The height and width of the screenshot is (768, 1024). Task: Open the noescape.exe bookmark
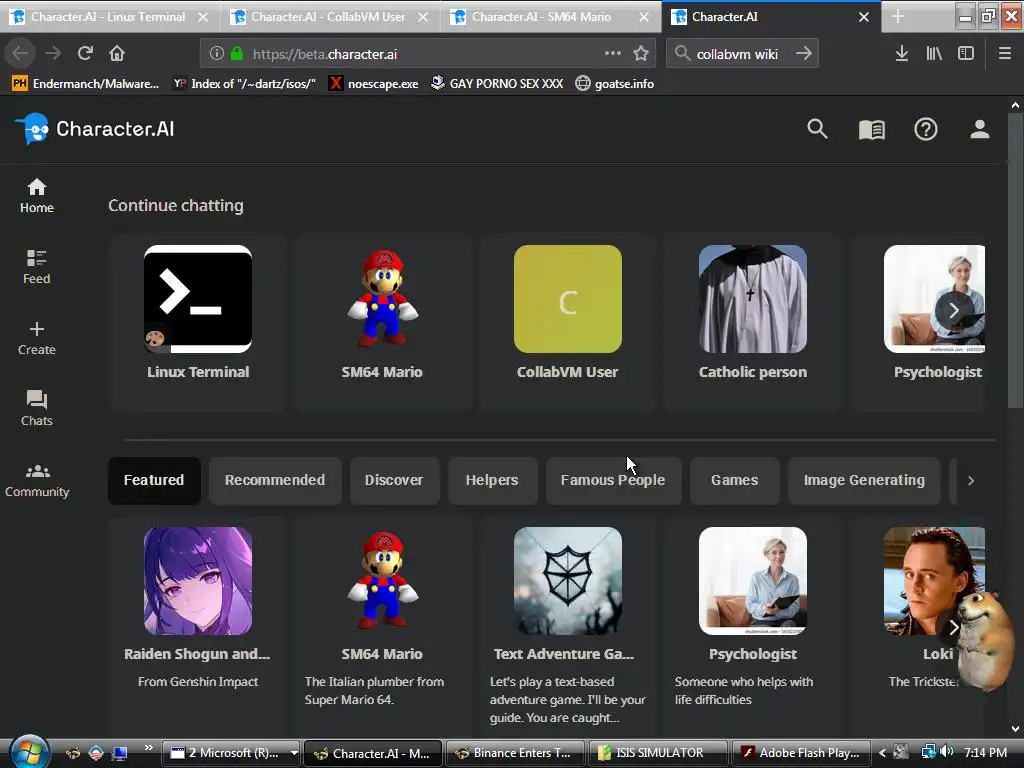[x=374, y=84]
